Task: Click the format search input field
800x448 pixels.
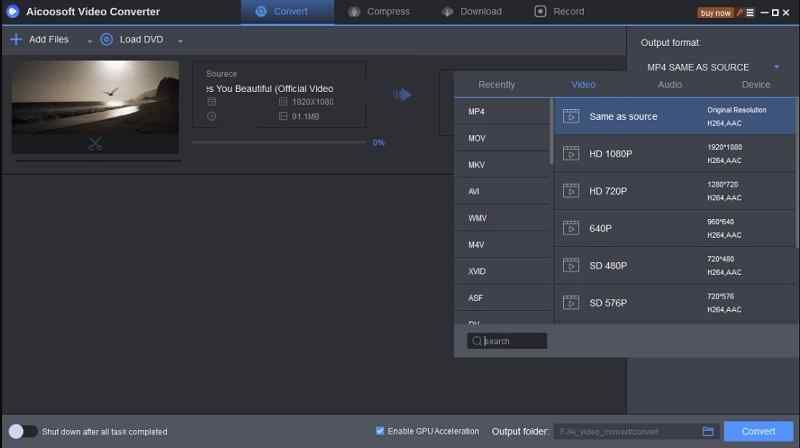Action: [507, 341]
